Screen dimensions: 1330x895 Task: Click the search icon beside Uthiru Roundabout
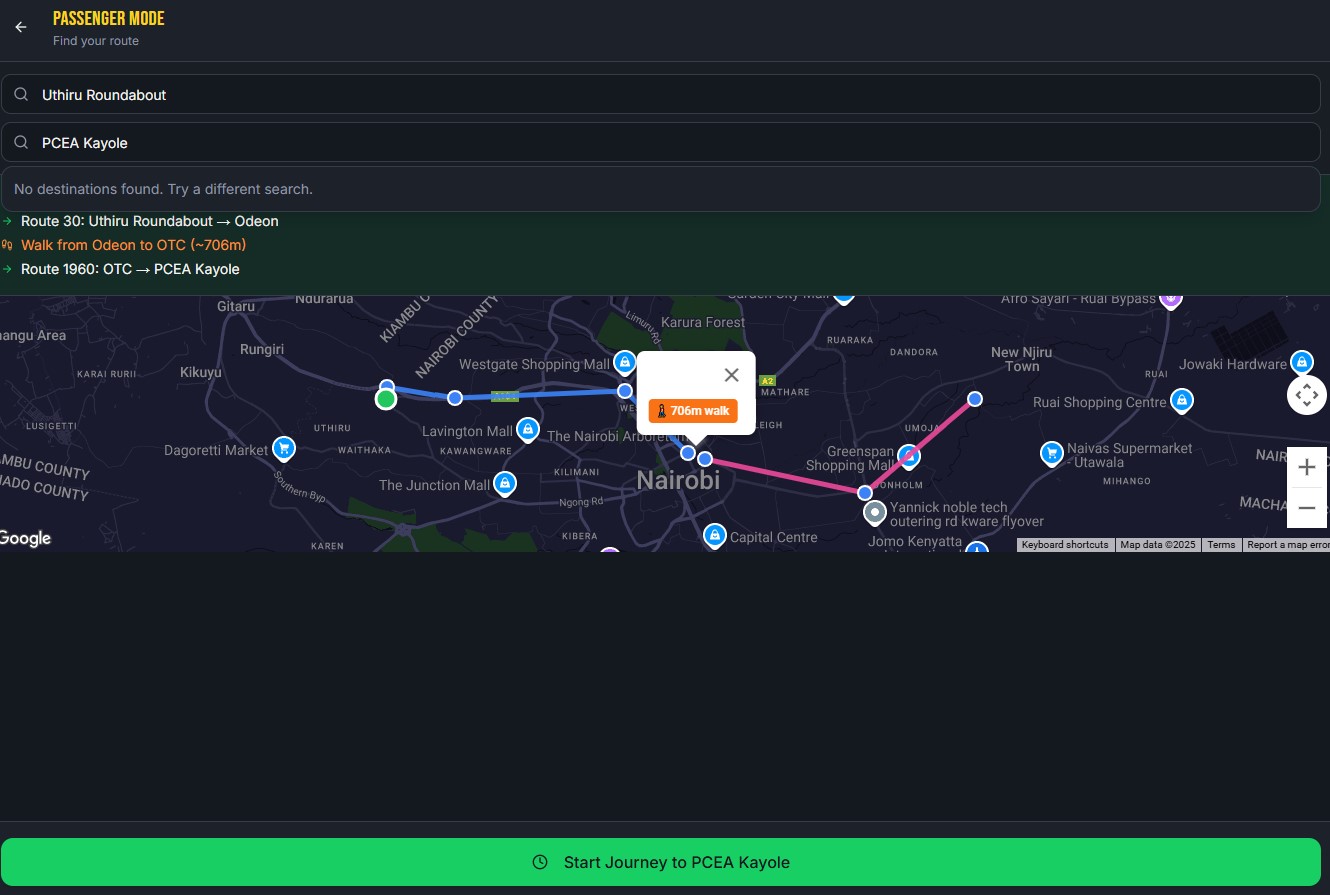pyautogui.click(x=21, y=94)
